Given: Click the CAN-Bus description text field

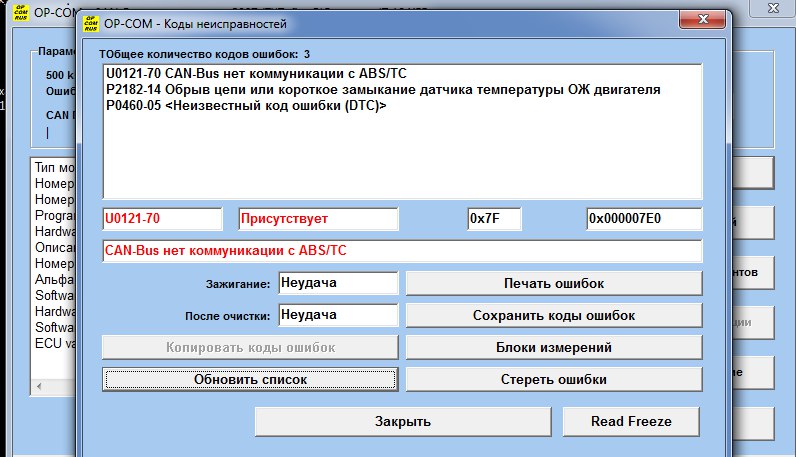Looking at the screenshot, I should coord(402,250).
